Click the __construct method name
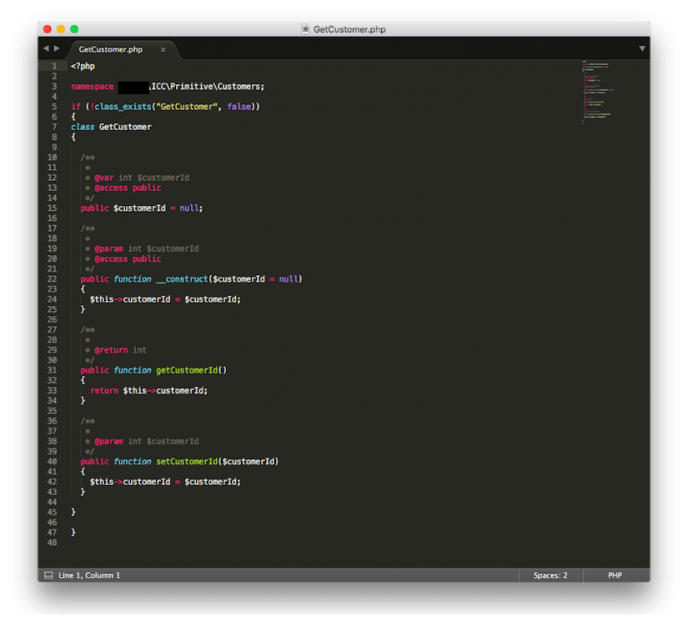The image size is (688, 636). pos(182,279)
